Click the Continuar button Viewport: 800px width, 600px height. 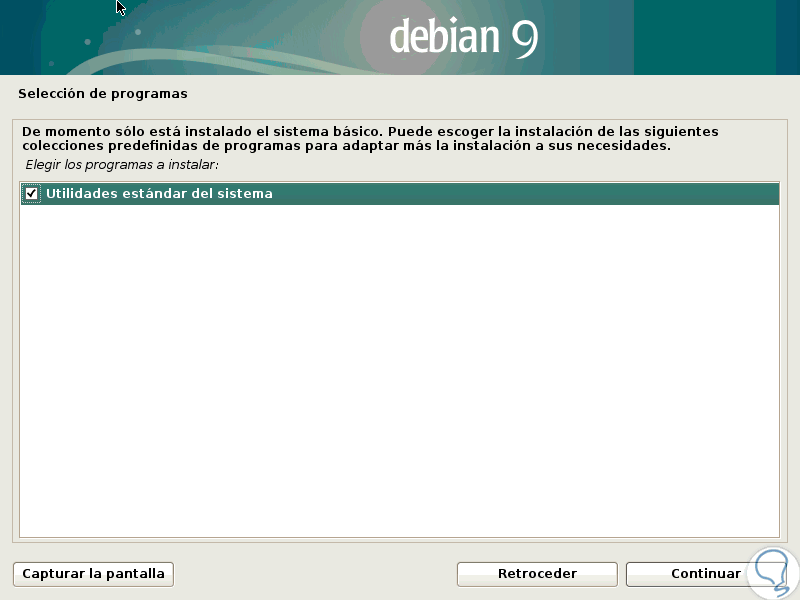tap(706, 574)
